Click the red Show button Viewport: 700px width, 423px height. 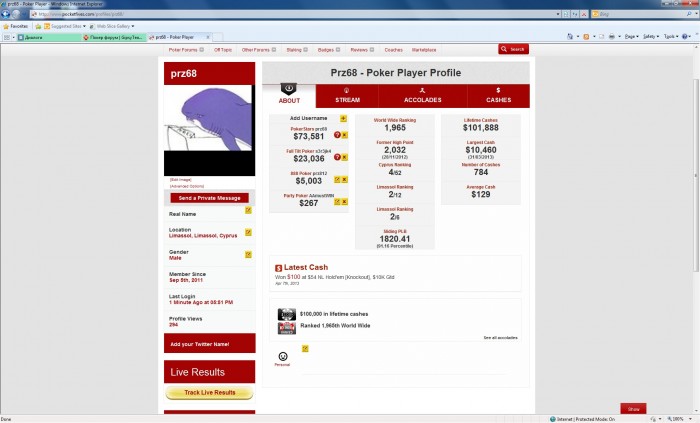(x=633, y=409)
